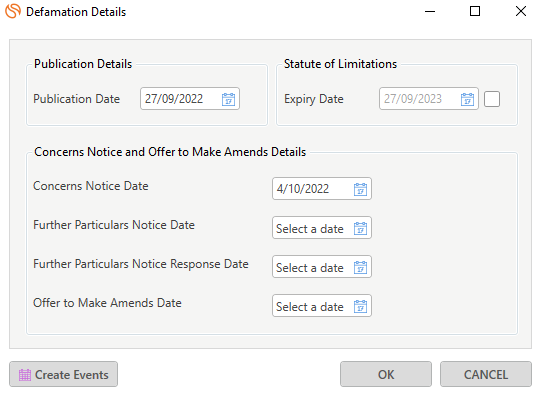The image size is (540, 396).
Task: Toggle the Expiry Date override checkbox
Action: tap(492, 99)
